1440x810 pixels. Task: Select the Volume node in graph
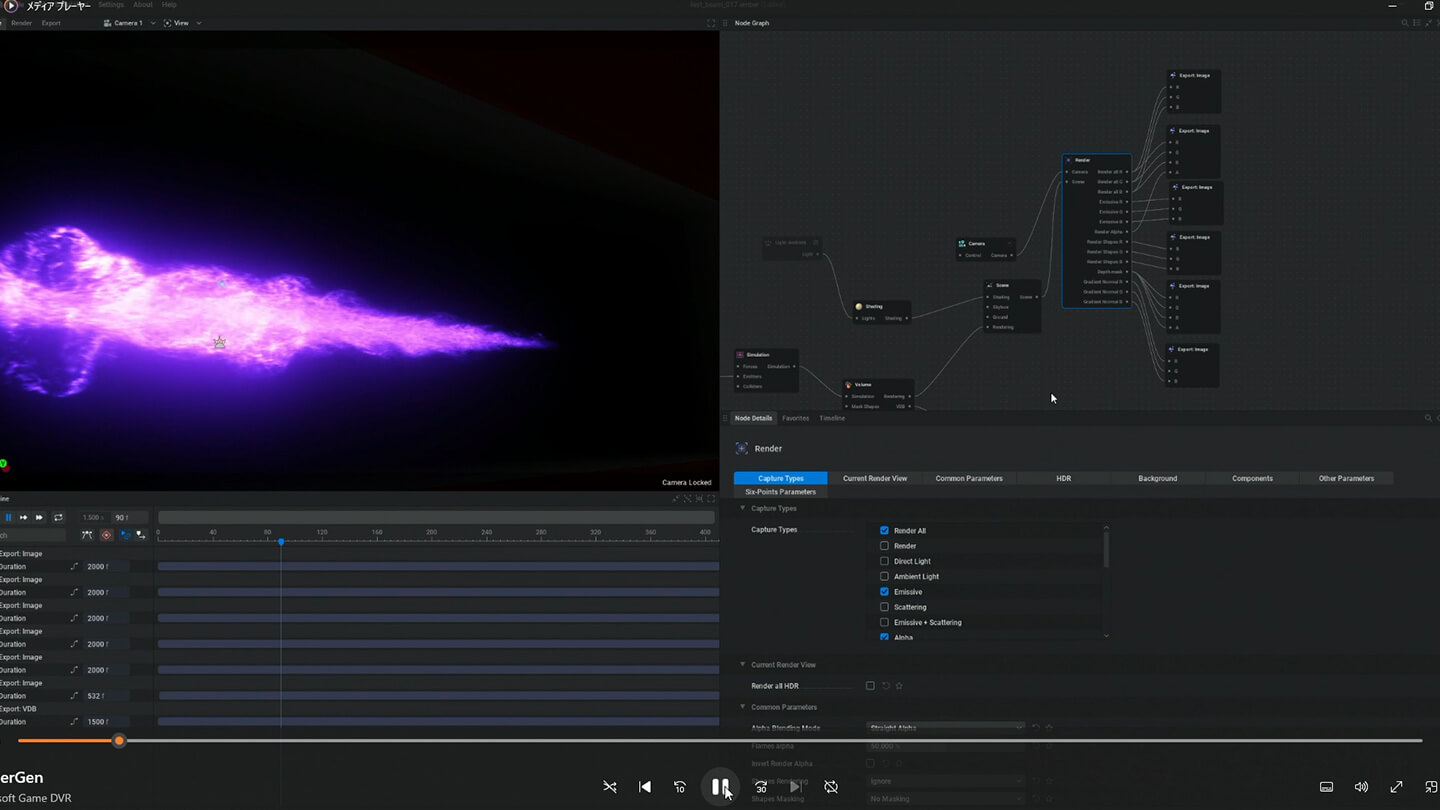point(878,395)
